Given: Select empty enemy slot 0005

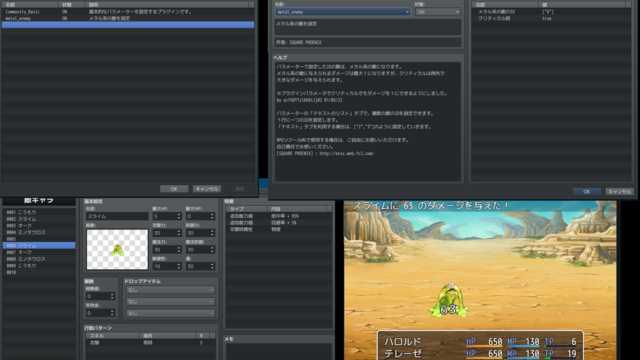Looking at the screenshot, I should pyautogui.click(x=39, y=239).
